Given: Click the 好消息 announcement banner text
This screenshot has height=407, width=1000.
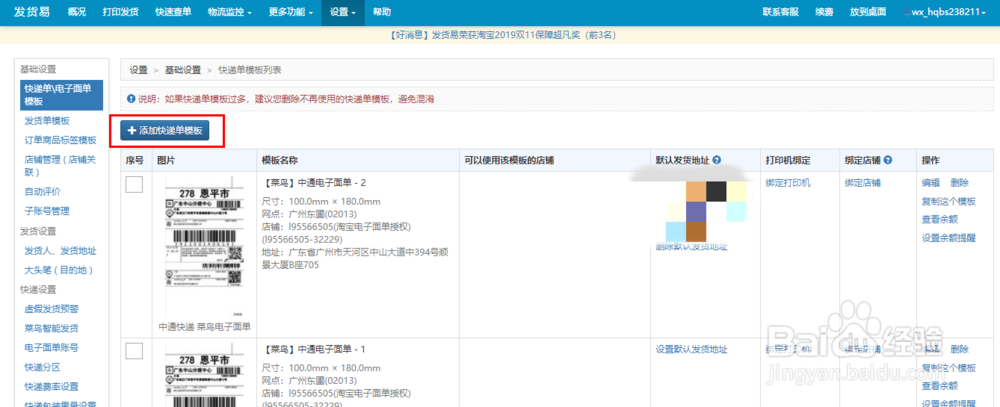Looking at the screenshot, I should click(502, 35).
